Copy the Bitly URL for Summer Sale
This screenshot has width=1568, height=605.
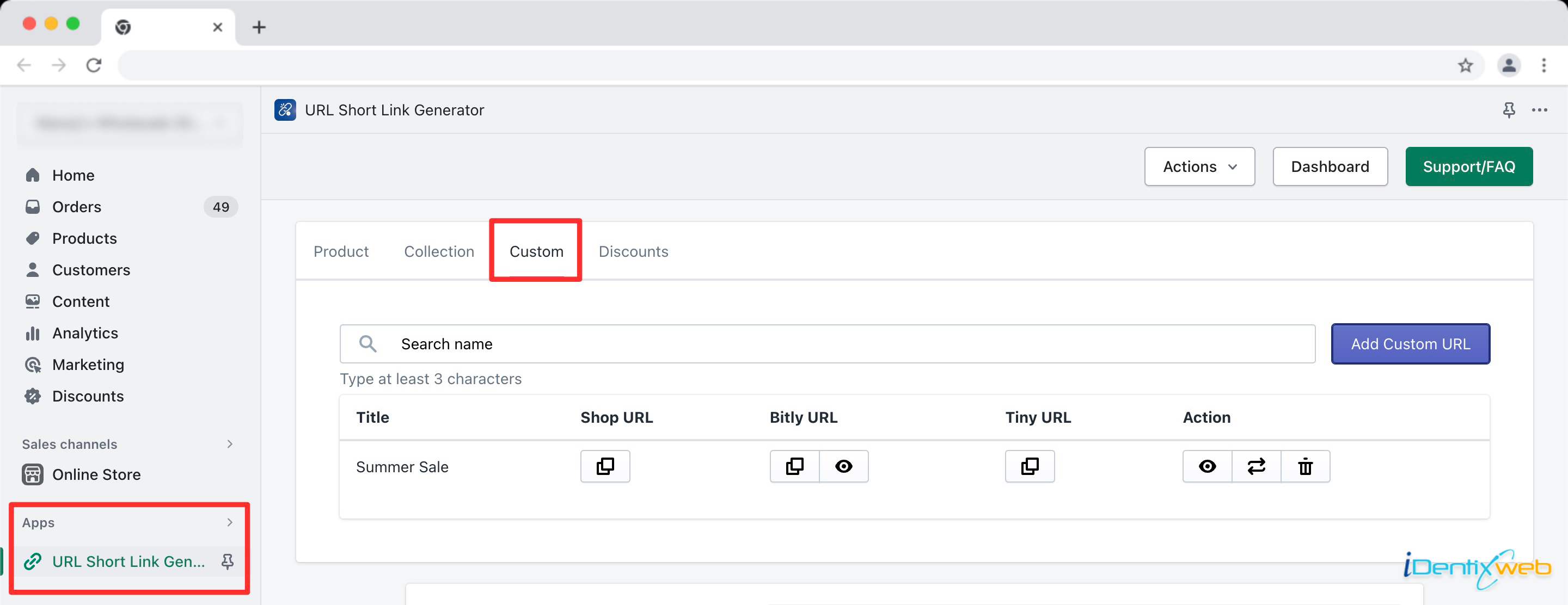[x=794, y=466]
